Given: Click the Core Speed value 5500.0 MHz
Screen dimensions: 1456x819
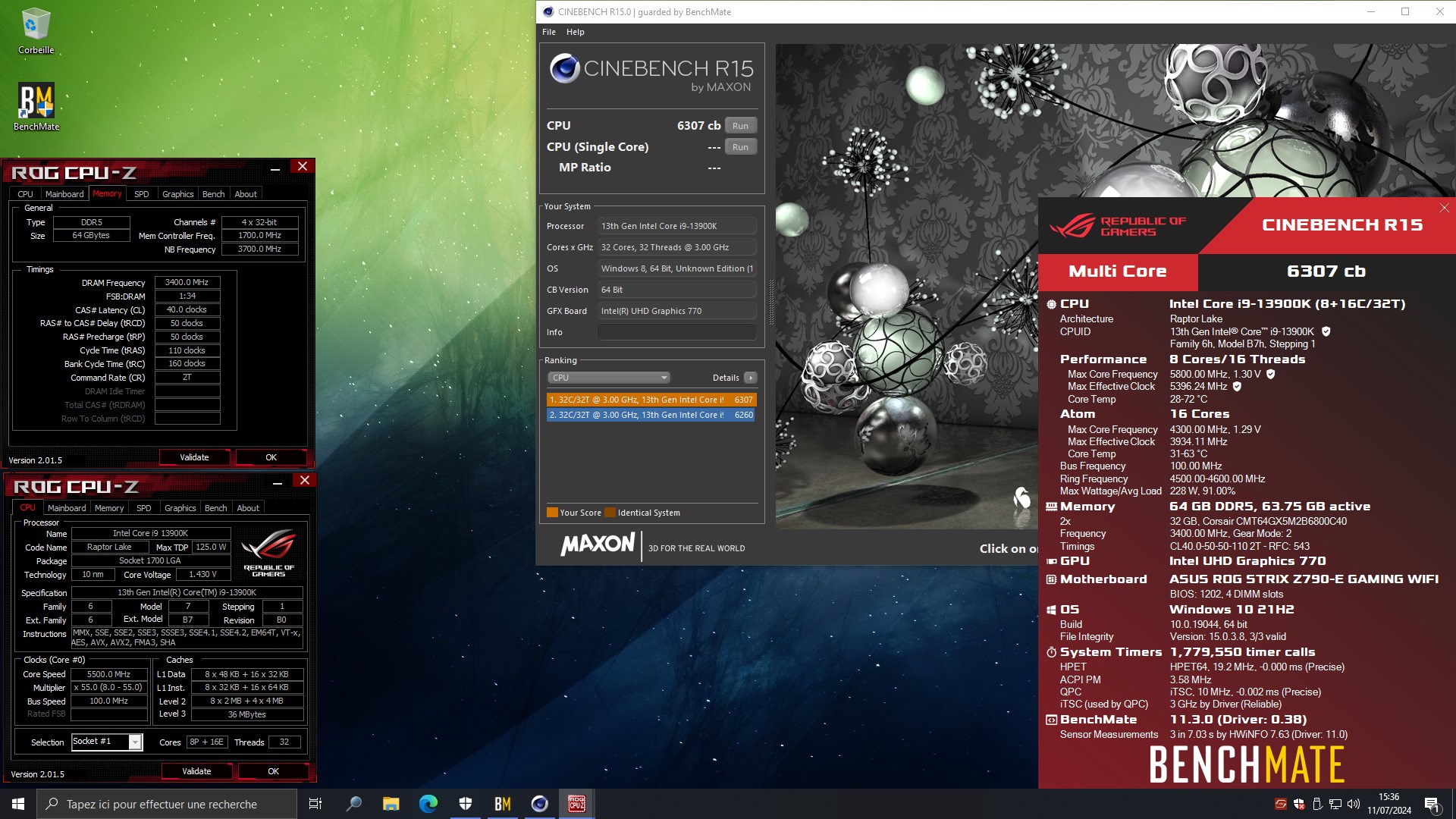Looking at the screenshot, I should pyautogui.click(x=109, y=674).
